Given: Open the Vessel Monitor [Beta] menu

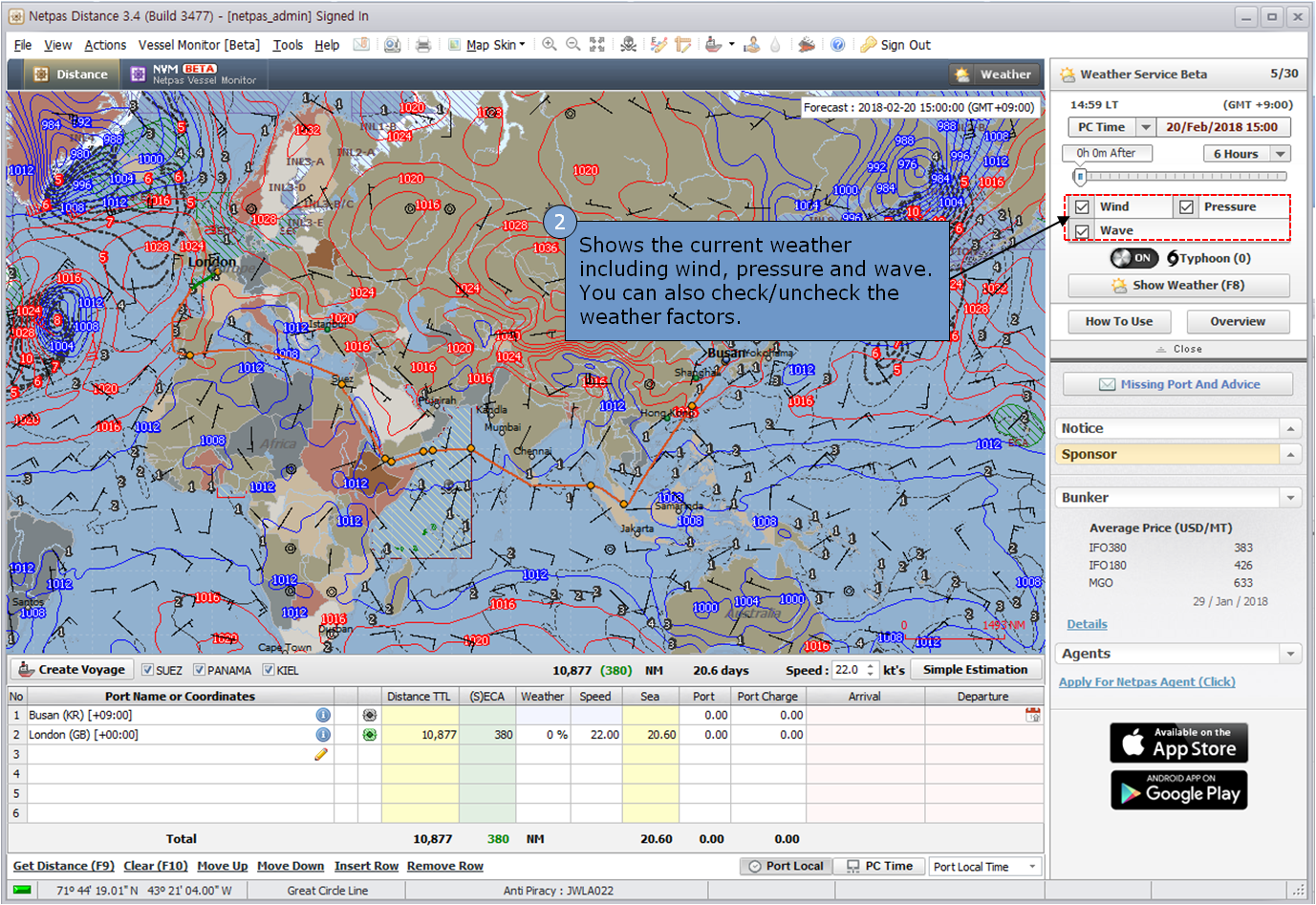Looking at the screenshot, I should click(199, 45).
